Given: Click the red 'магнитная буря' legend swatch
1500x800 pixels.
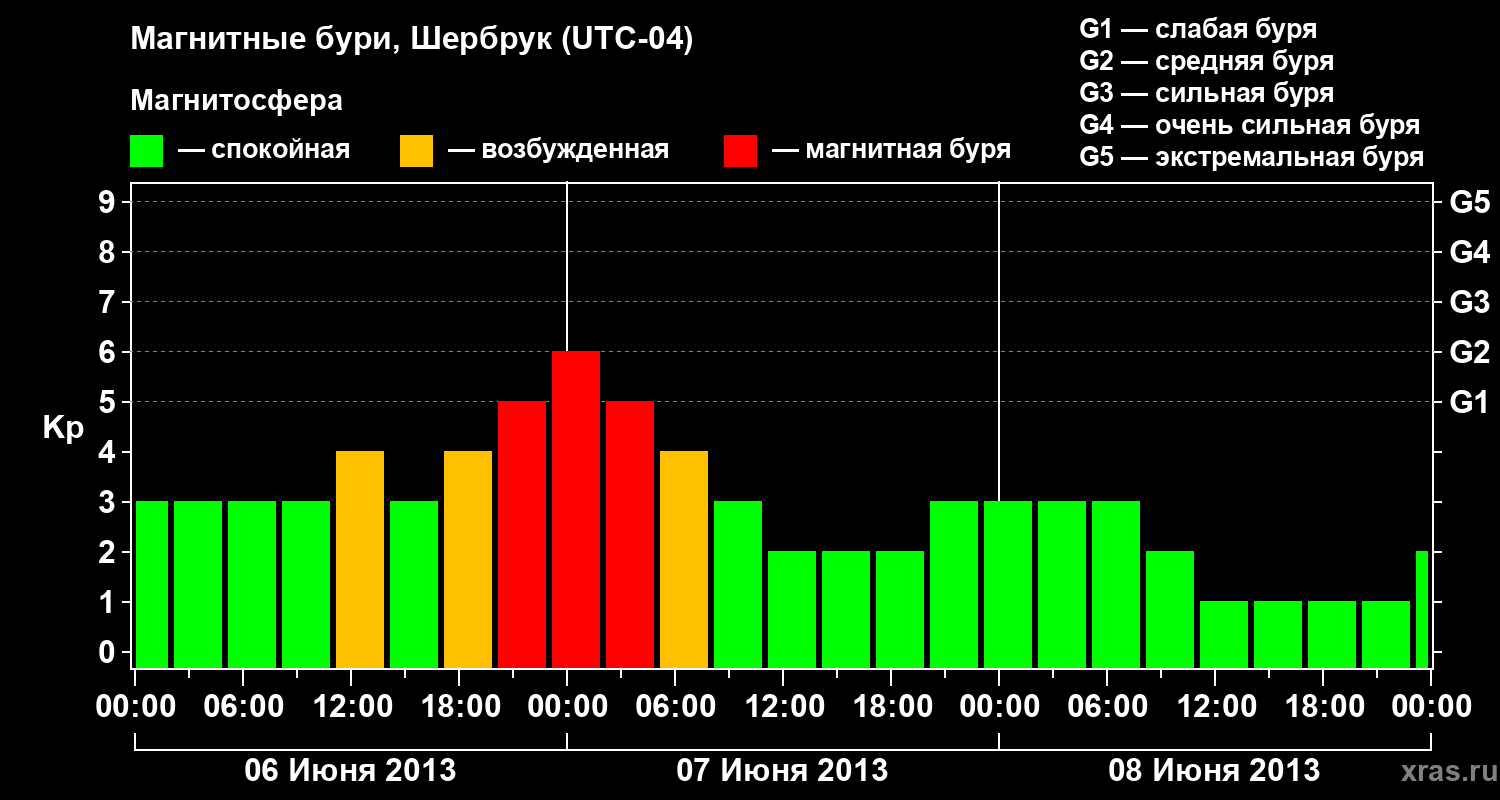Looking at the screenshot, I should (740, 151).
